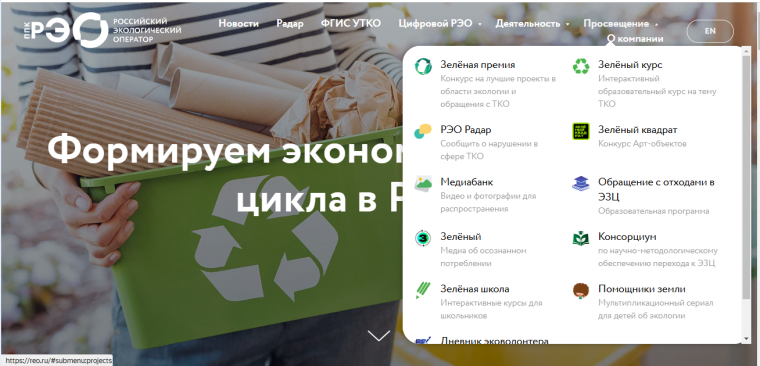Viewport: 760px width, 366px height.
Task: Click 'Конкурс Арт-объектов' description text
Action: coord(642,143)
